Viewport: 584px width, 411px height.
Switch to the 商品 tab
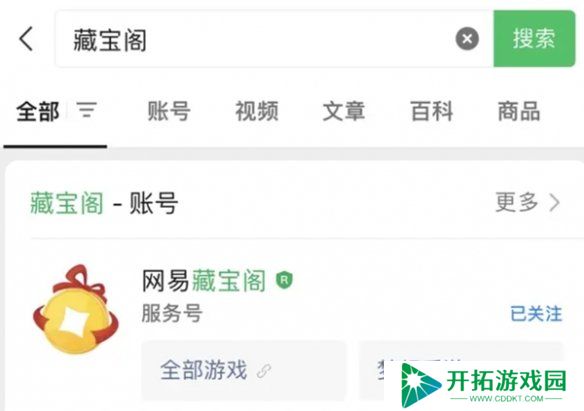(x=519, y=111)
